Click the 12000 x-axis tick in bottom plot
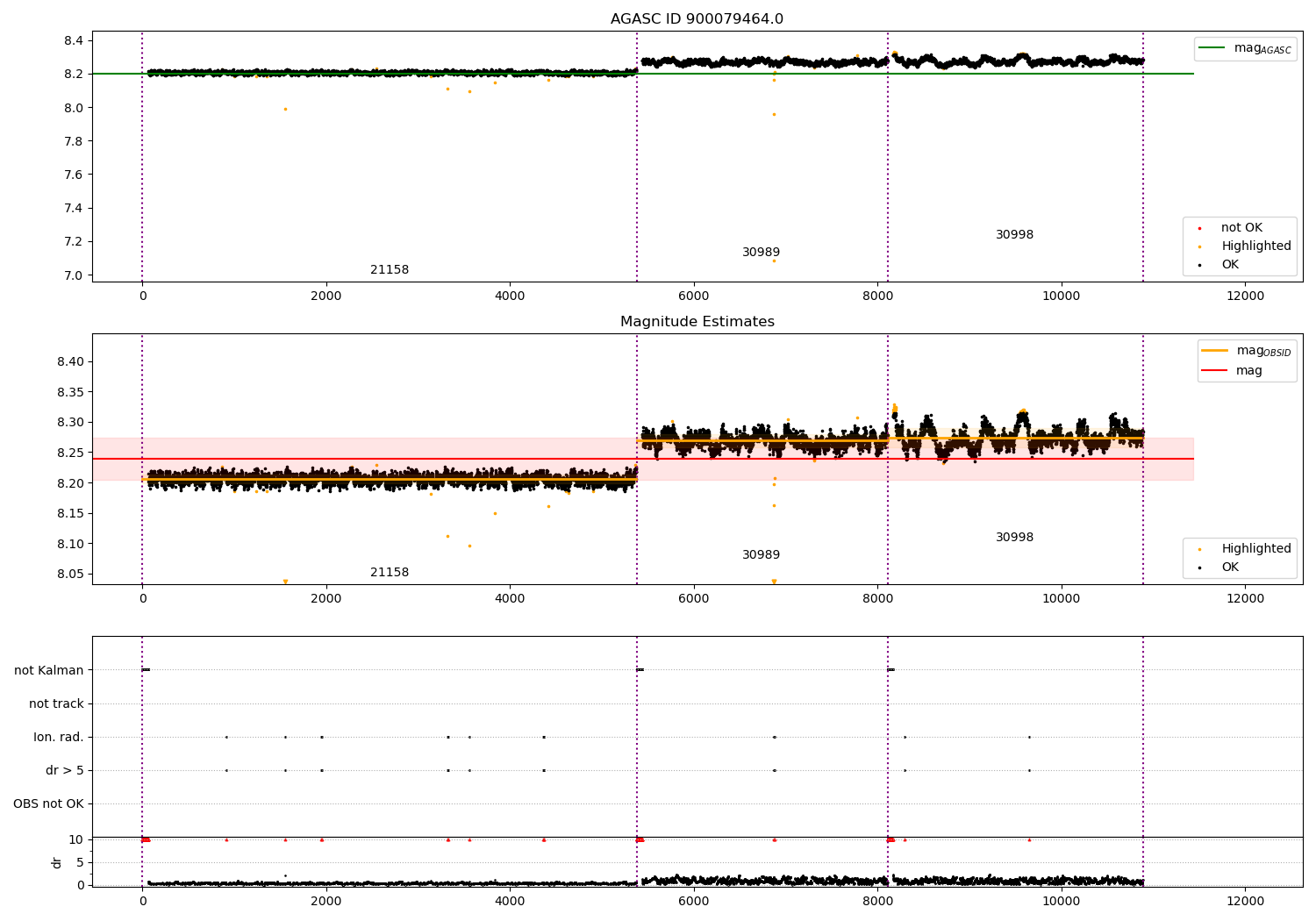 pyautogui.click(x=1245, y=901)
